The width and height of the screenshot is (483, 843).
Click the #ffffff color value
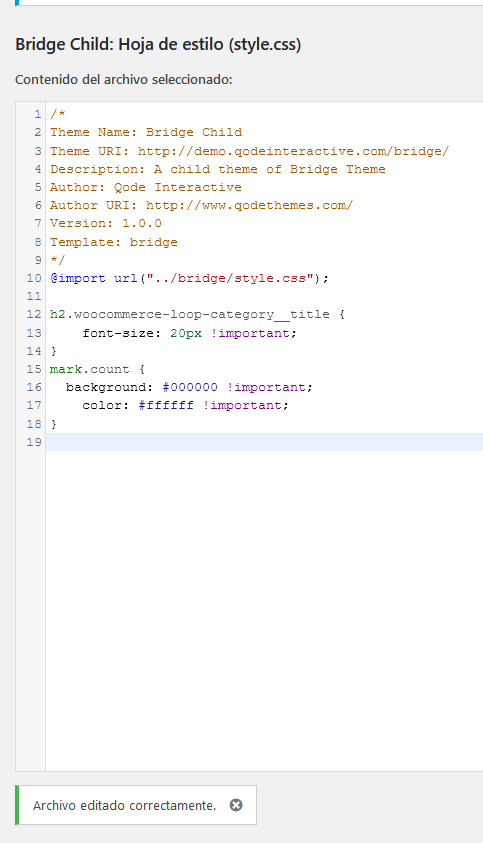(166, 405)
